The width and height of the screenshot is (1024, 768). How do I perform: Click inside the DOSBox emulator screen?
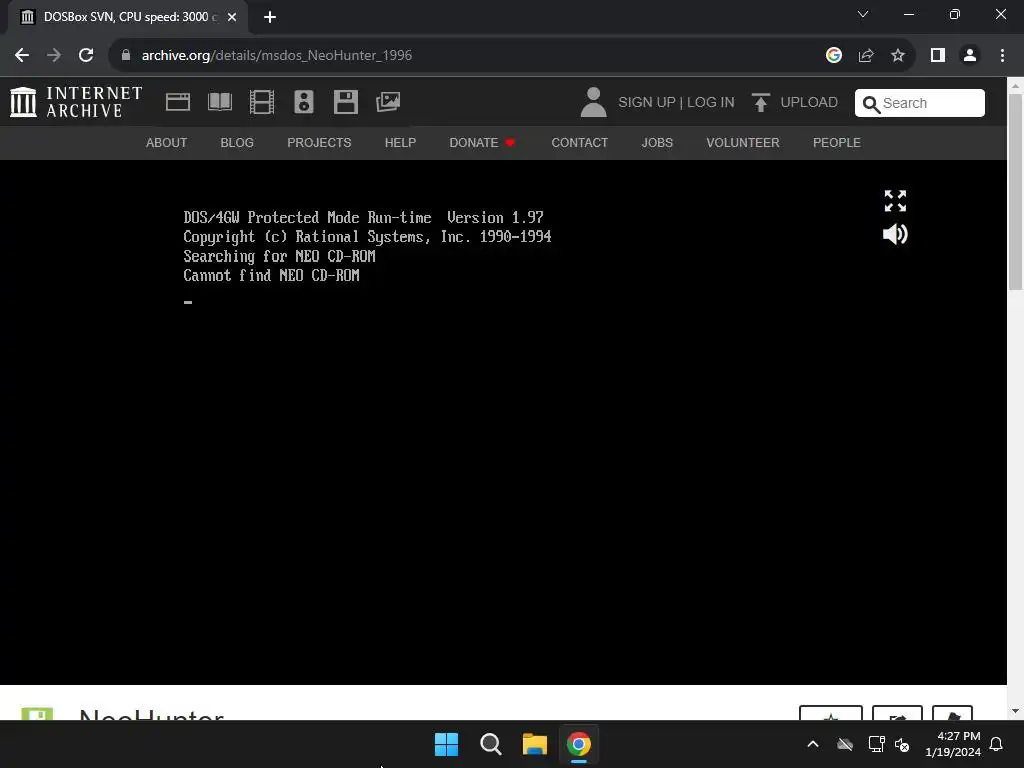coord(504,423)
